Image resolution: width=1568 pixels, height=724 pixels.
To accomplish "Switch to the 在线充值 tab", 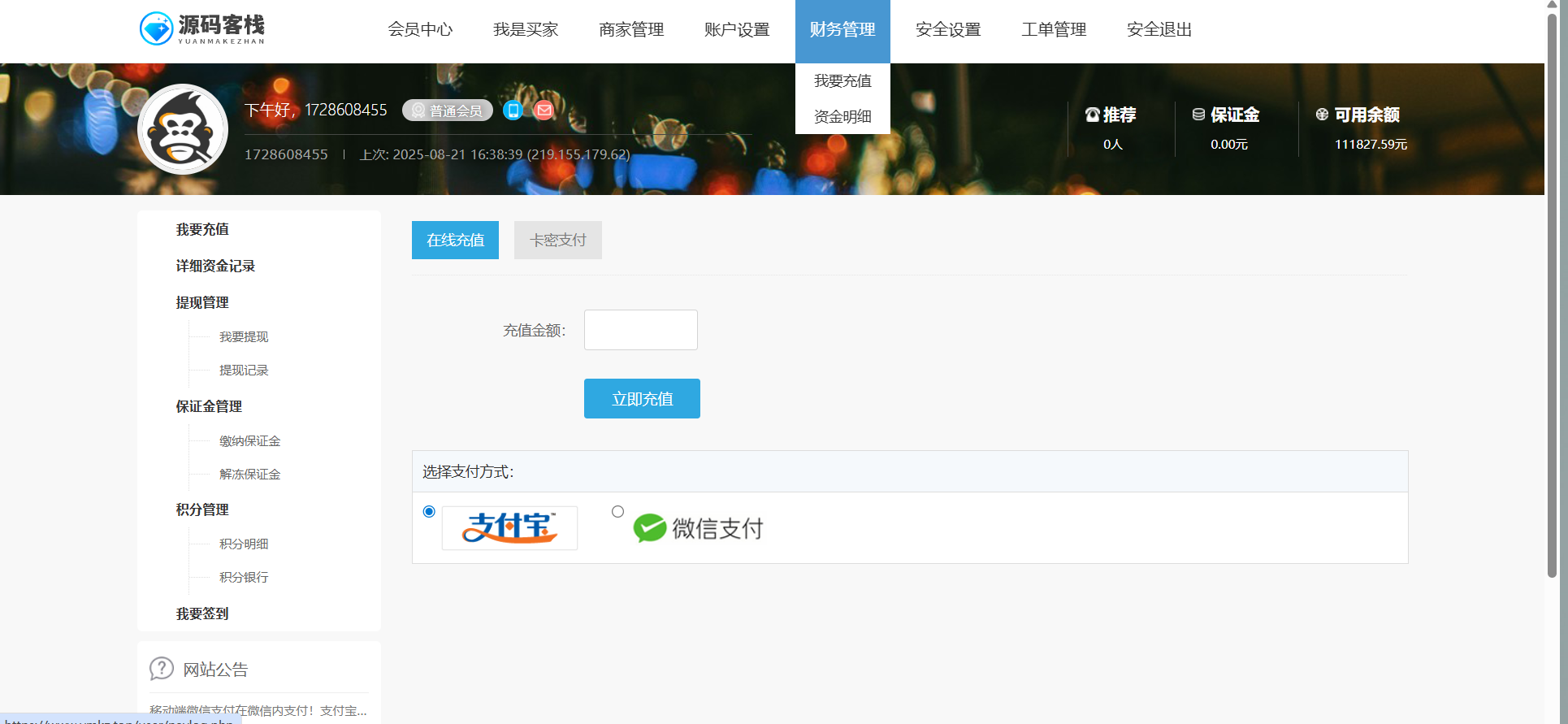I will [455, 240].
